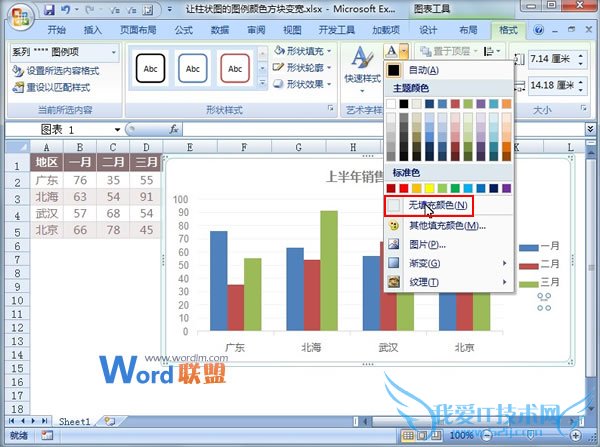Select column header D

coord(146,147)
